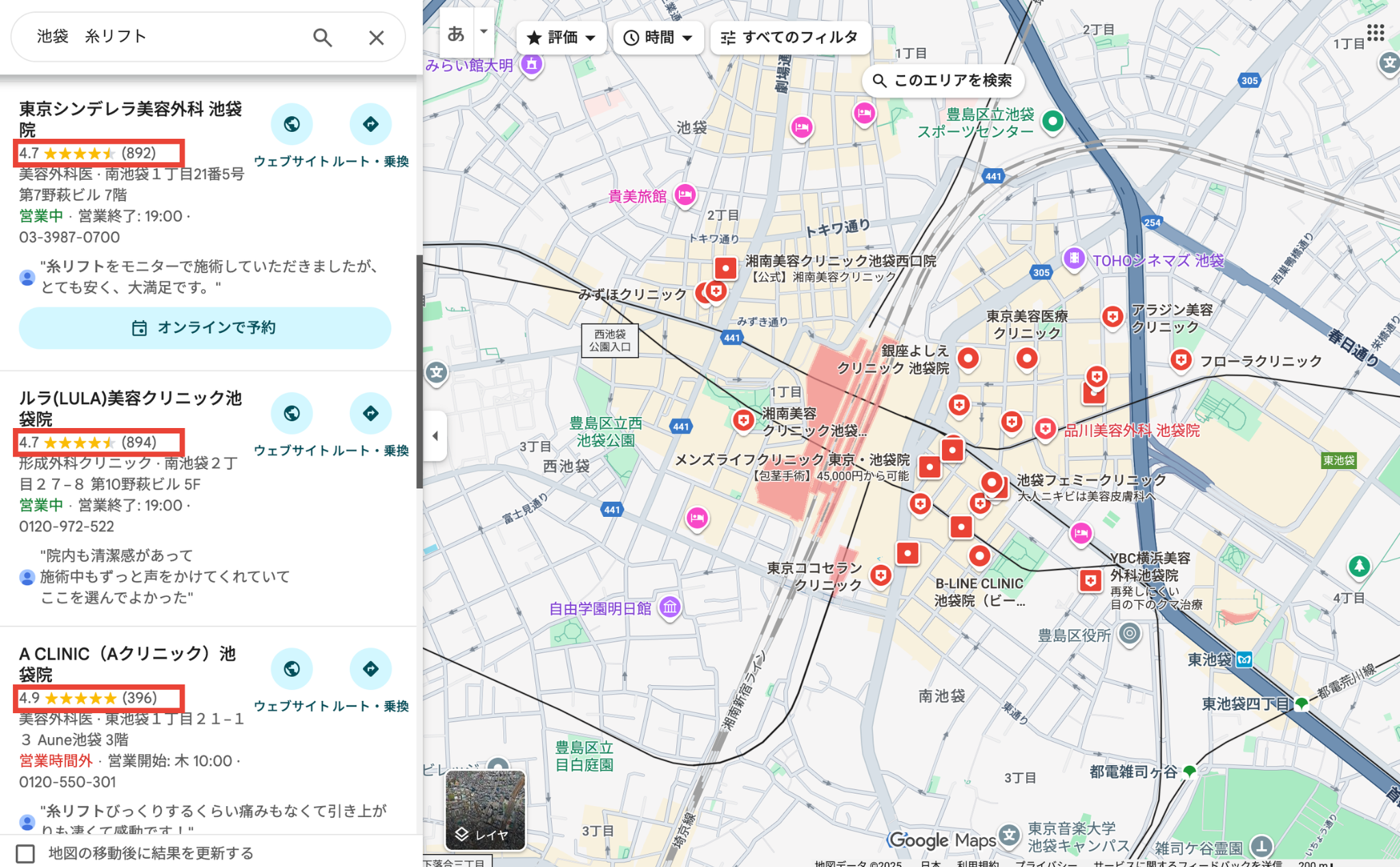Click the このエリアを検索 button
This screenshot has height=867, width=1400.
[943, 81]
